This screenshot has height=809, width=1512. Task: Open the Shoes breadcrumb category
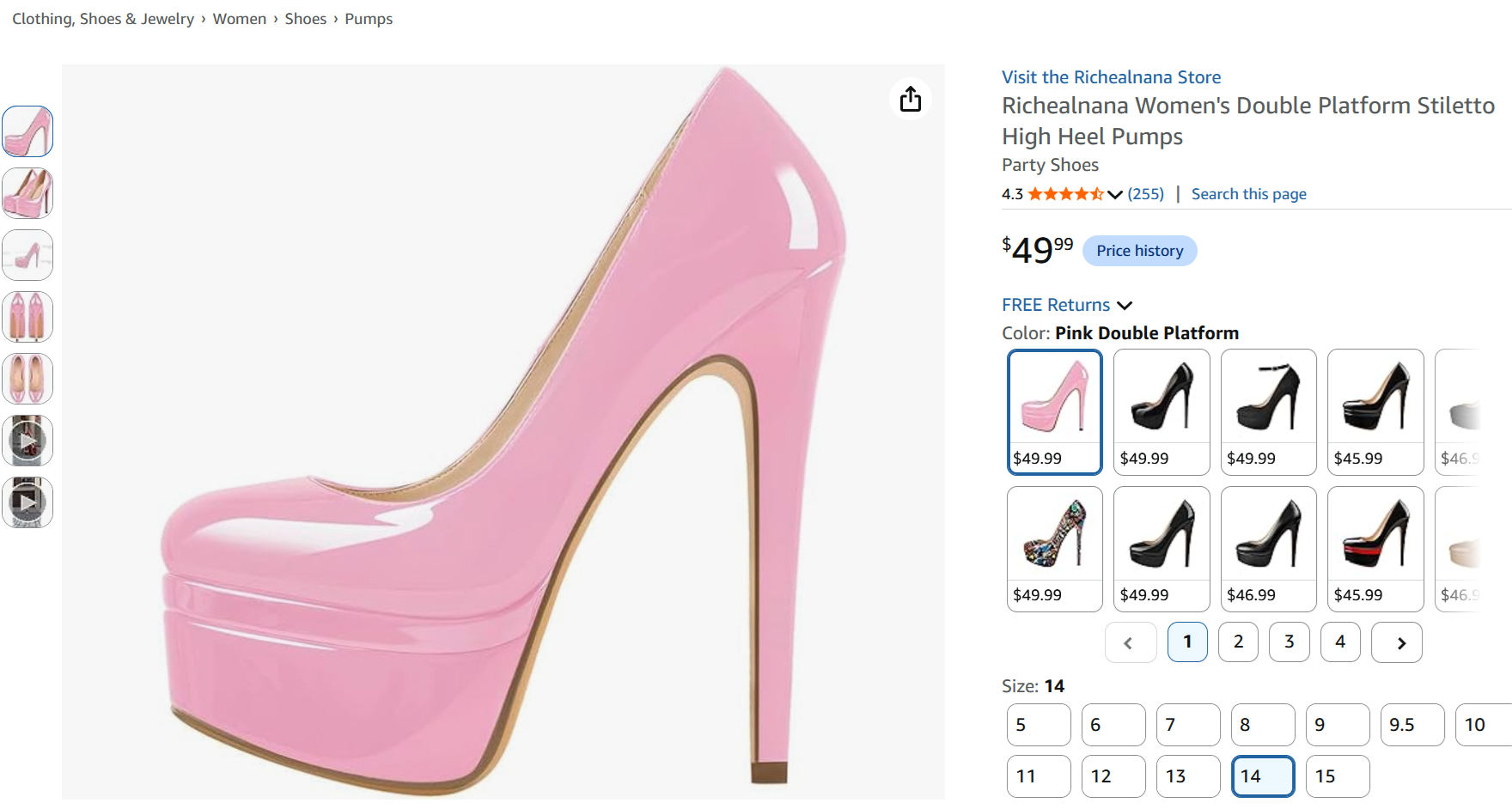click(306, 19)
